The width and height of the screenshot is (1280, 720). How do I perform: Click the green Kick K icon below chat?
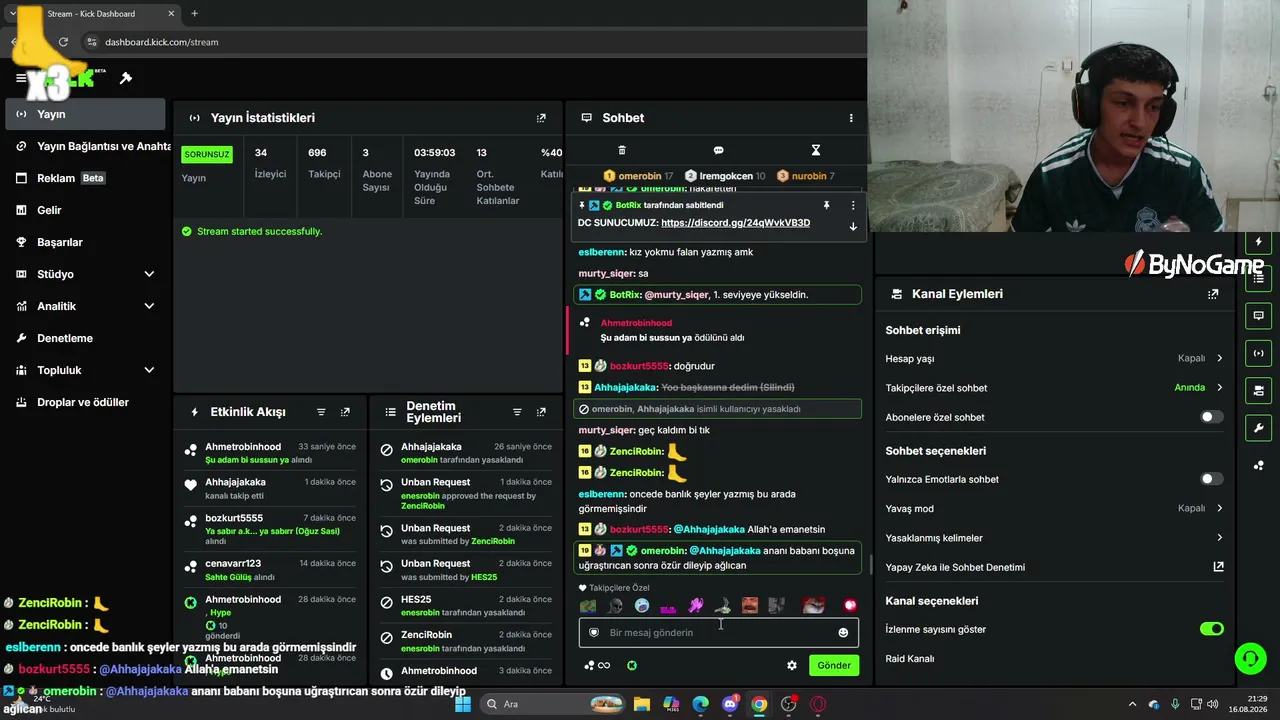click(632, 665)
